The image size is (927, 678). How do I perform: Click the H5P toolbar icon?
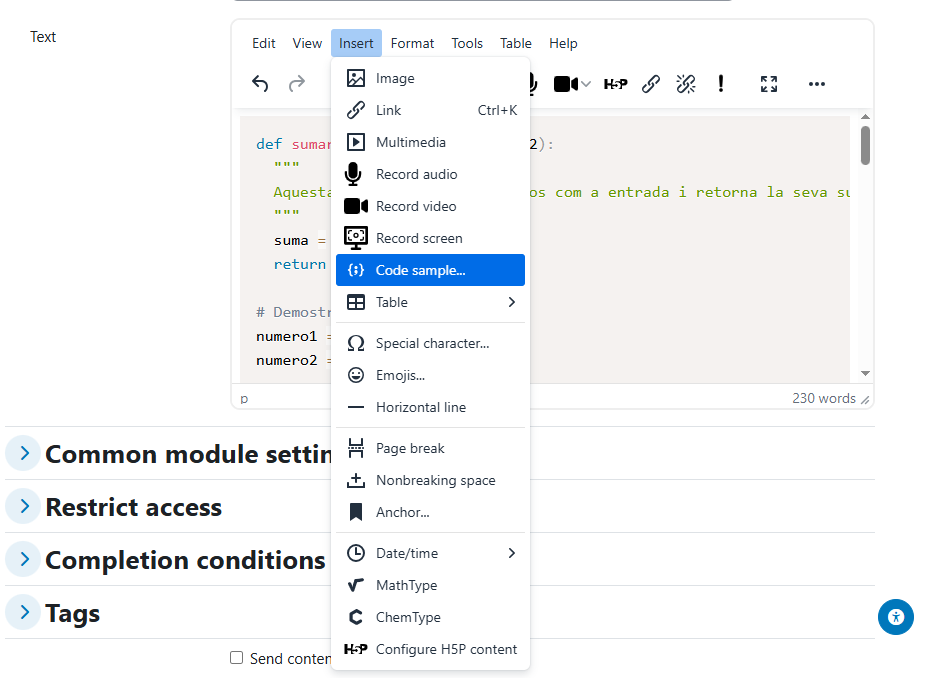click(615, 84)
